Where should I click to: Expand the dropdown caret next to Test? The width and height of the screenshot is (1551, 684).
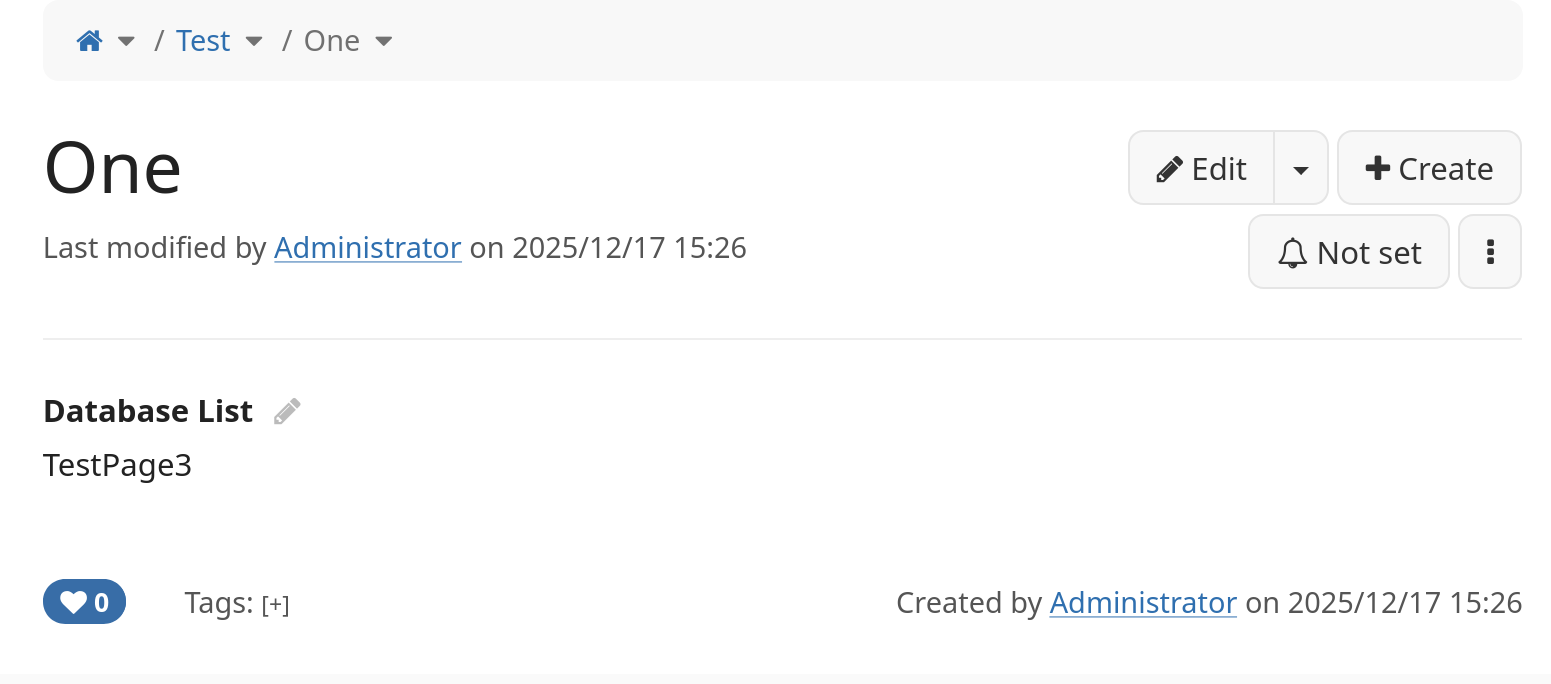(254, 41)
